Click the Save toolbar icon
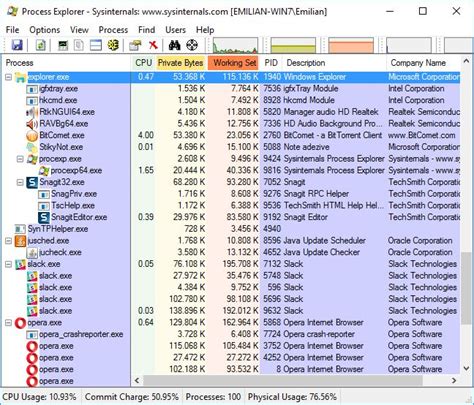The width and height of the screenshot is (474, 405). tap(17, 45)
